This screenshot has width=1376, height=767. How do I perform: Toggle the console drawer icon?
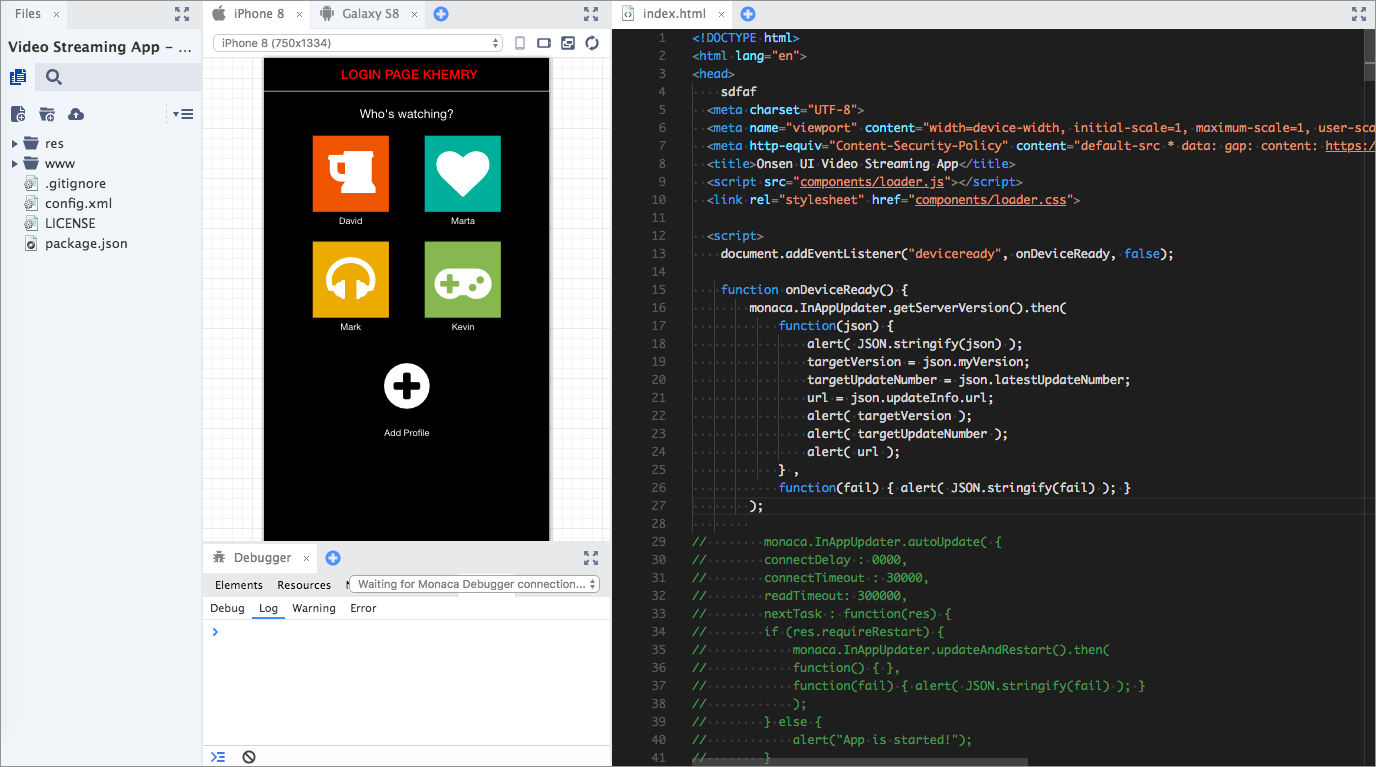pos(219,757)
